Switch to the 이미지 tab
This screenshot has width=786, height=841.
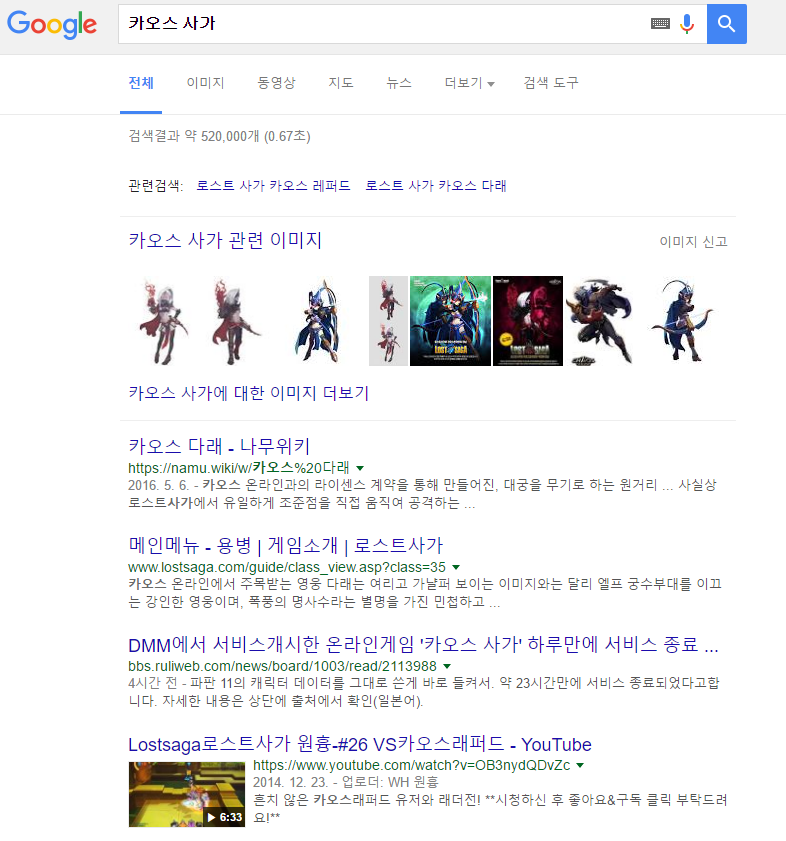pos(205,83)
